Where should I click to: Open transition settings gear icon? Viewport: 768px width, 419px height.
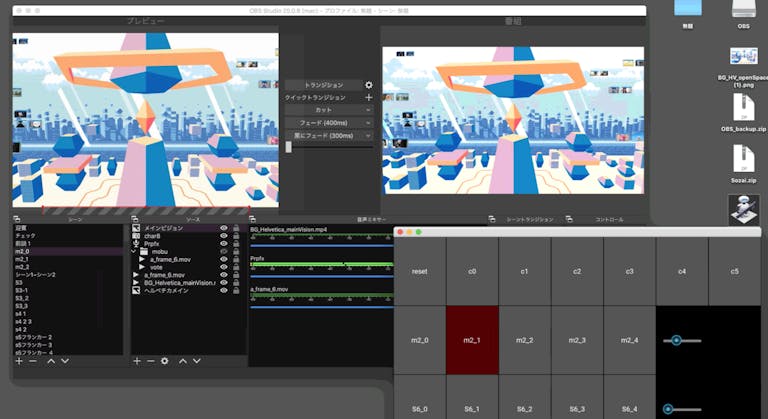click(x=368, y=85)
